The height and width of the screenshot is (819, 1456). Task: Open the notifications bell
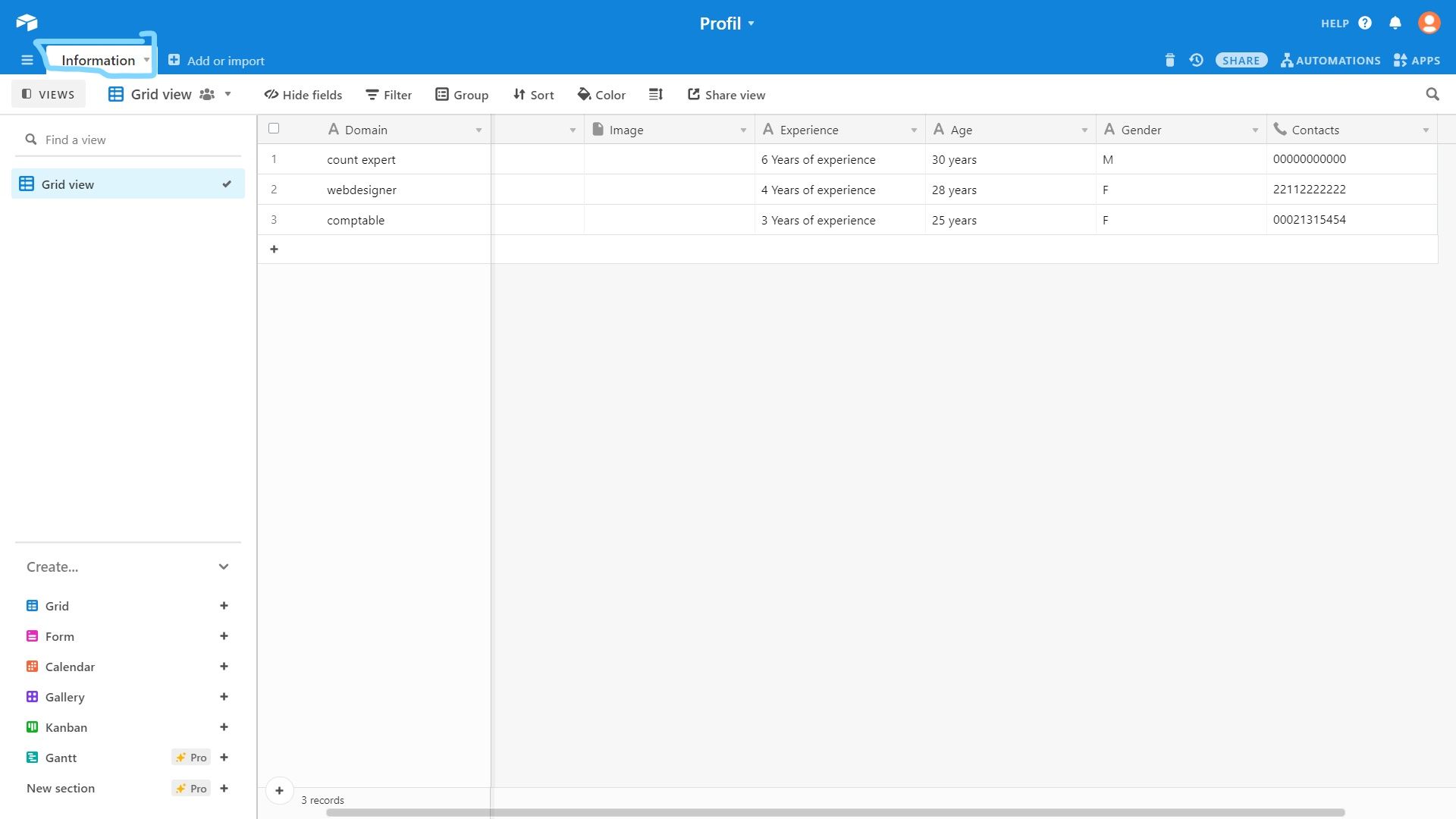[x=1395, y=23]
